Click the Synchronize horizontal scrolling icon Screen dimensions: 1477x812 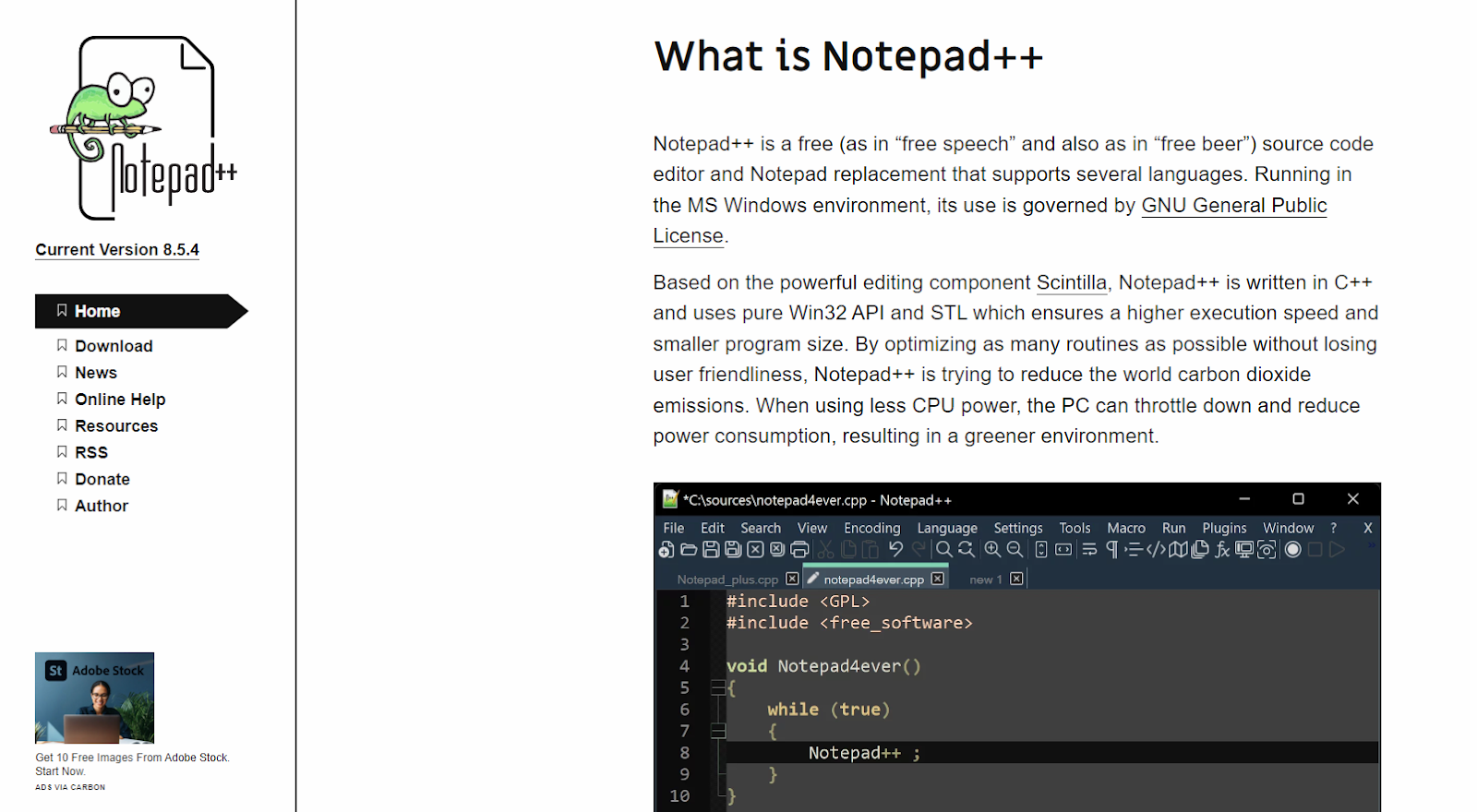pyautogui.click(x=1063, y=549)
